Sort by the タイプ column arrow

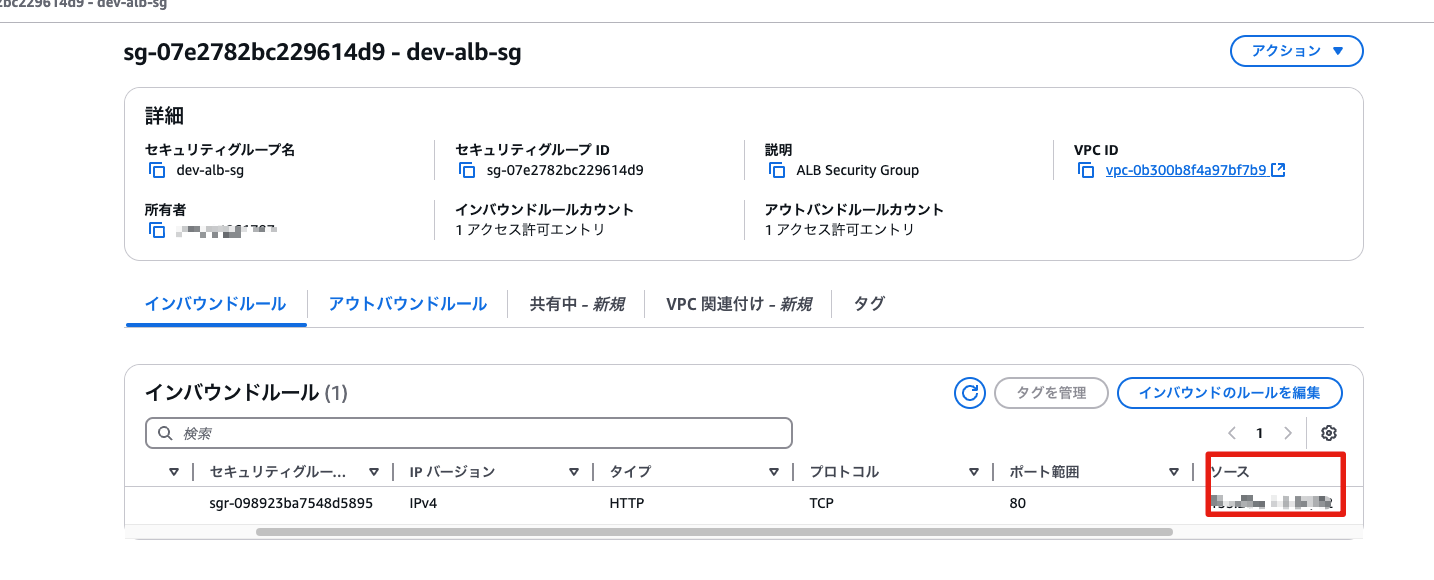point(774,472)
